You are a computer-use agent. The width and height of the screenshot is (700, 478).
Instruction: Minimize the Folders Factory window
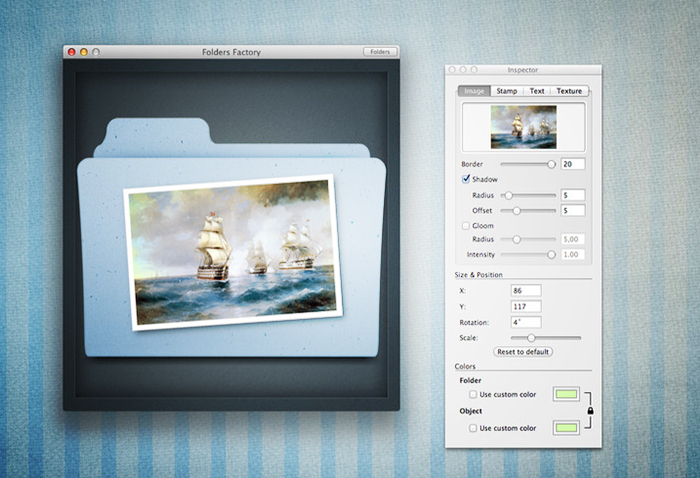83,52
